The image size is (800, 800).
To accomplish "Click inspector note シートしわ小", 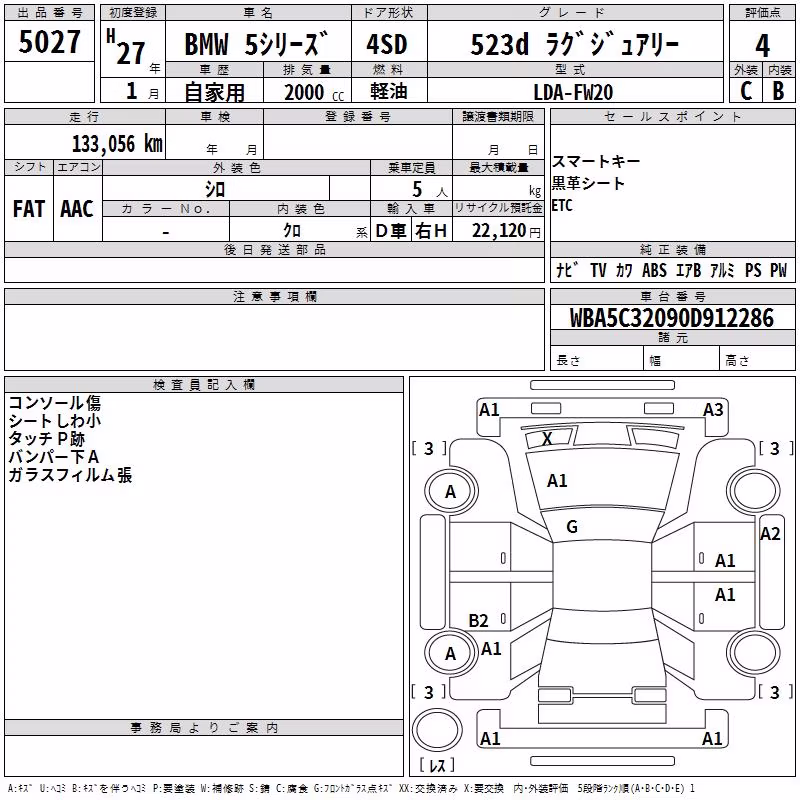I will (x=55, y=420).
